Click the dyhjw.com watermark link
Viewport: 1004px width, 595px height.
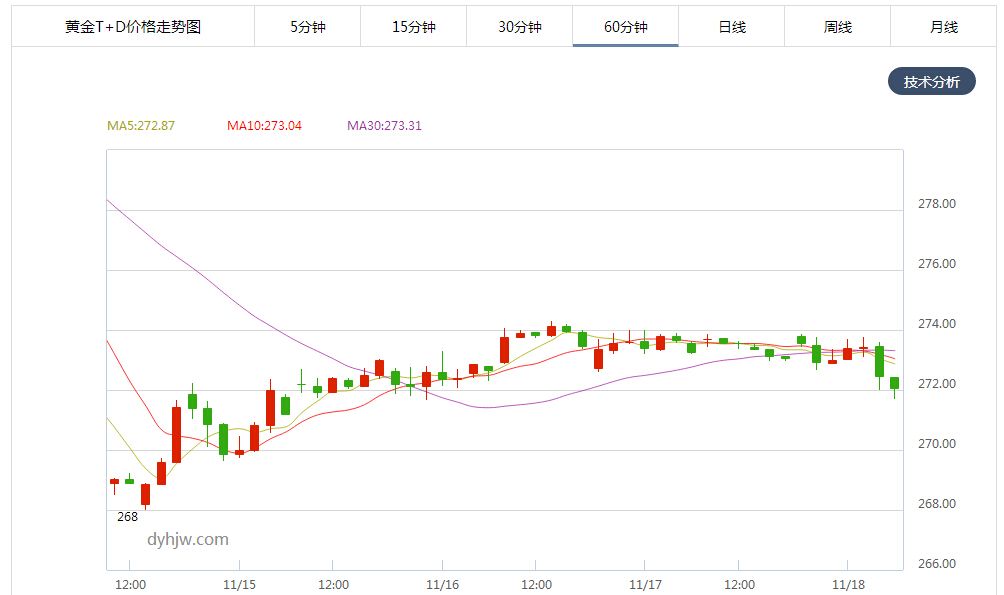[186, 538]
